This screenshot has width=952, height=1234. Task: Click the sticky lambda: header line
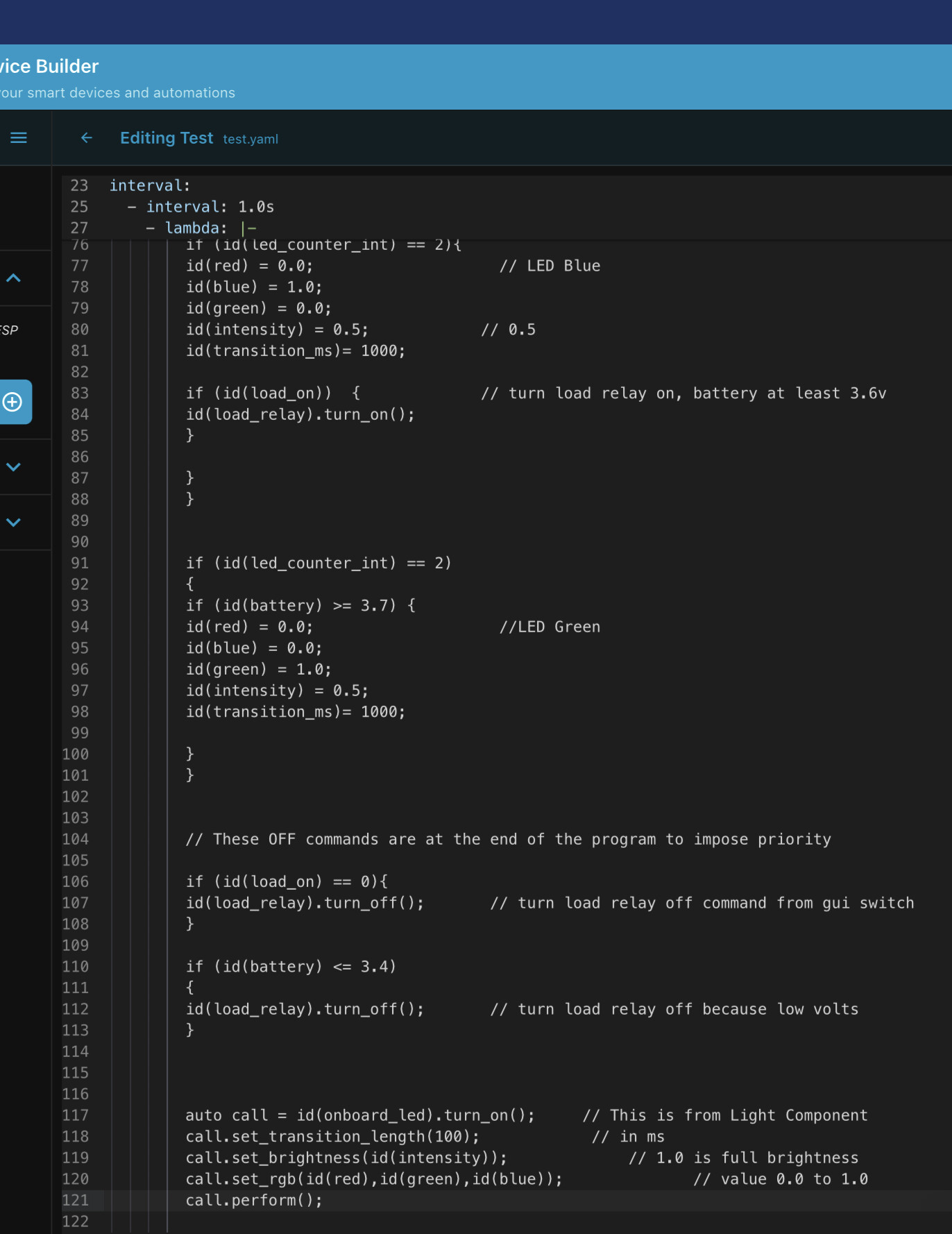click(201, 228)
